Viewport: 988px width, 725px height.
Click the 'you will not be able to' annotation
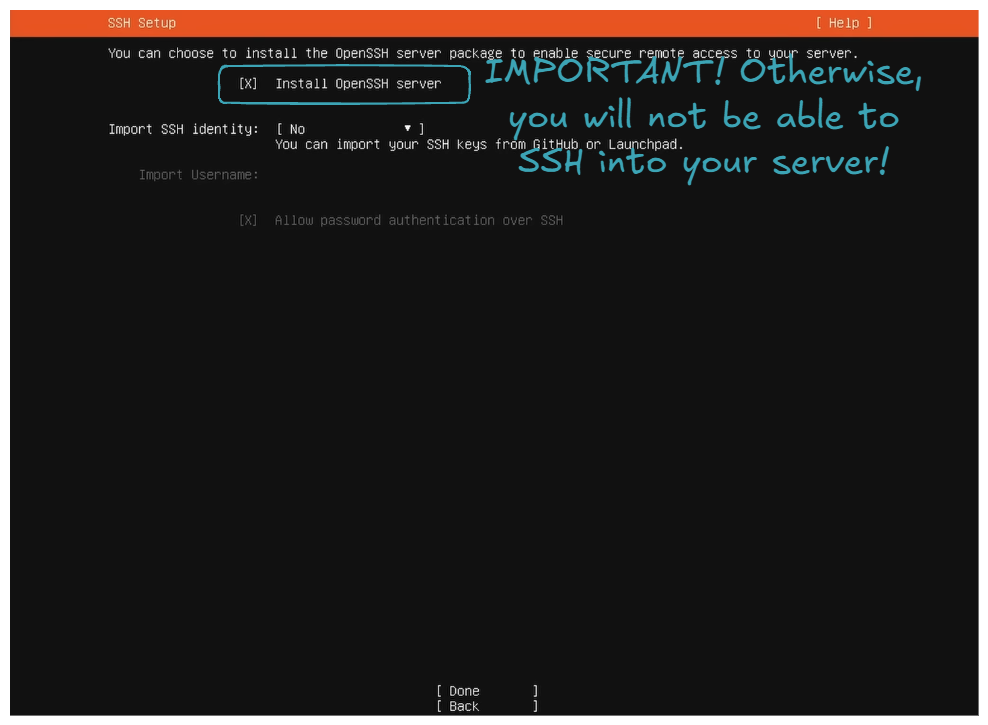pos(703,118)
